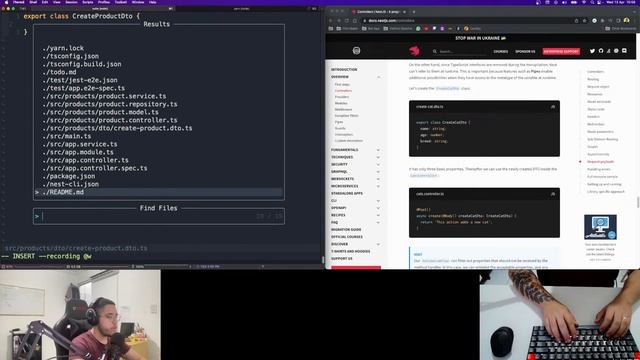Expand the FAQ section

(x=378, y=222)
